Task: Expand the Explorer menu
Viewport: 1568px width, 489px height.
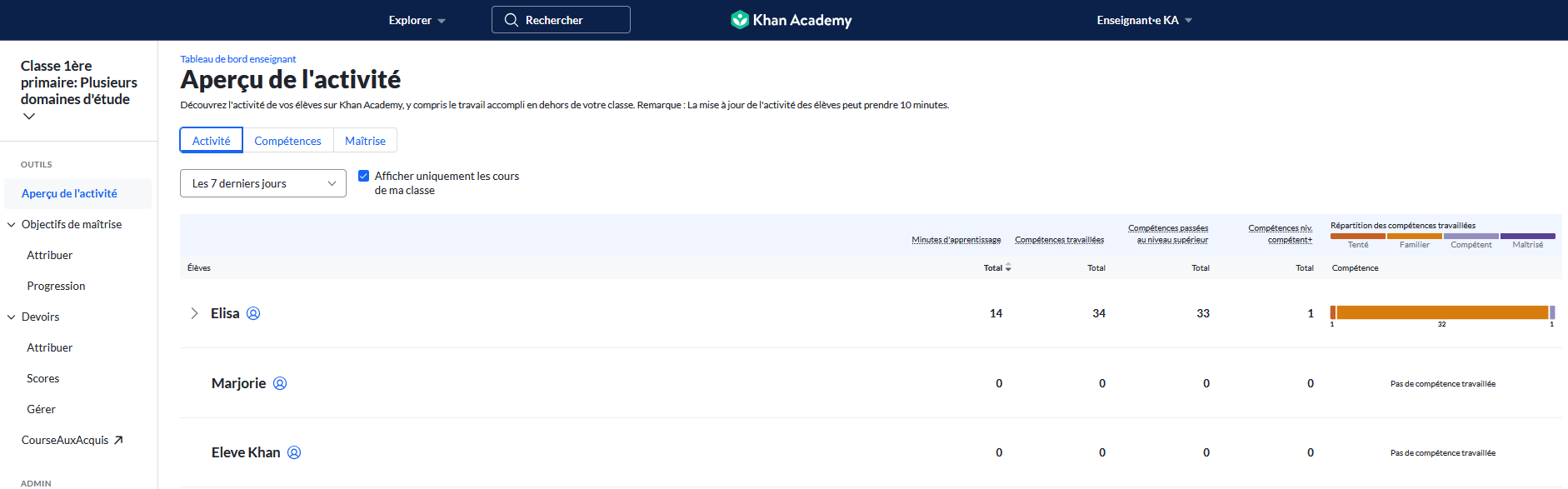Action: 417,20
